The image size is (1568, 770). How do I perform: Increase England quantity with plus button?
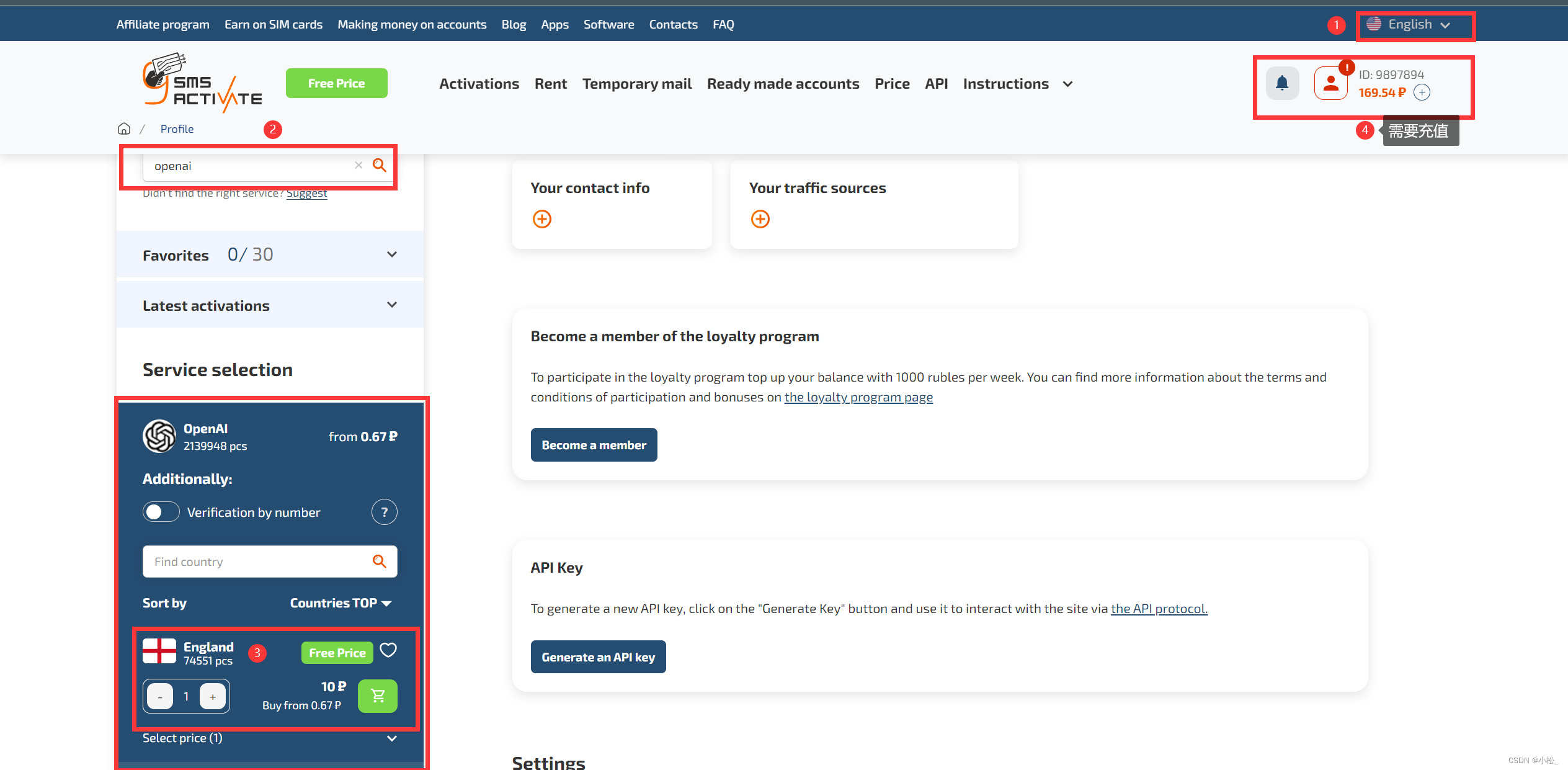click(212, 696)
